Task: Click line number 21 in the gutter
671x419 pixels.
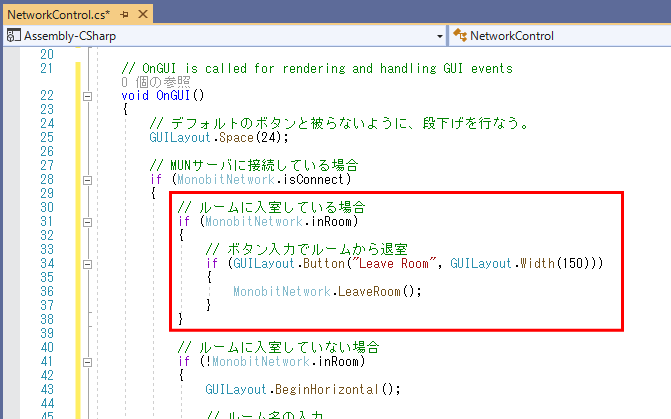Action: 47,68
